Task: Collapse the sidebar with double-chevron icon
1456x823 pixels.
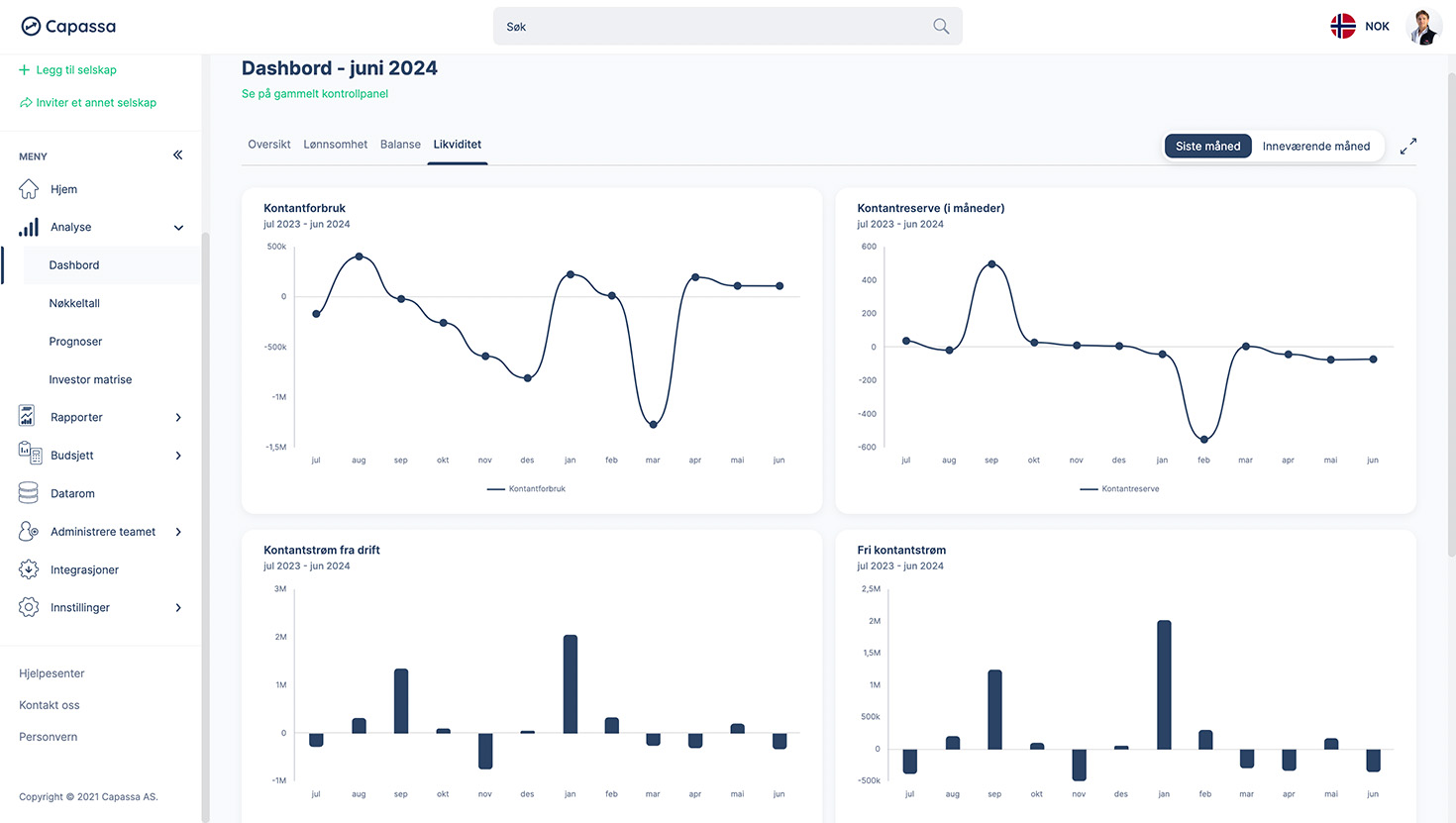Action: click(x=178, y=154)
